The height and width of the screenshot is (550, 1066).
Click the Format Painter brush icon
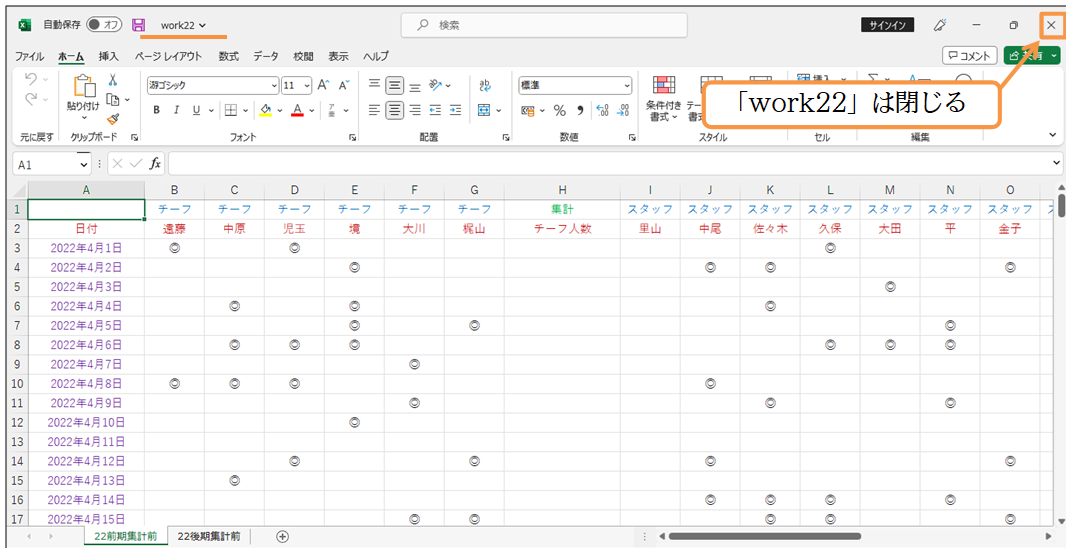(x=113, y=118)
